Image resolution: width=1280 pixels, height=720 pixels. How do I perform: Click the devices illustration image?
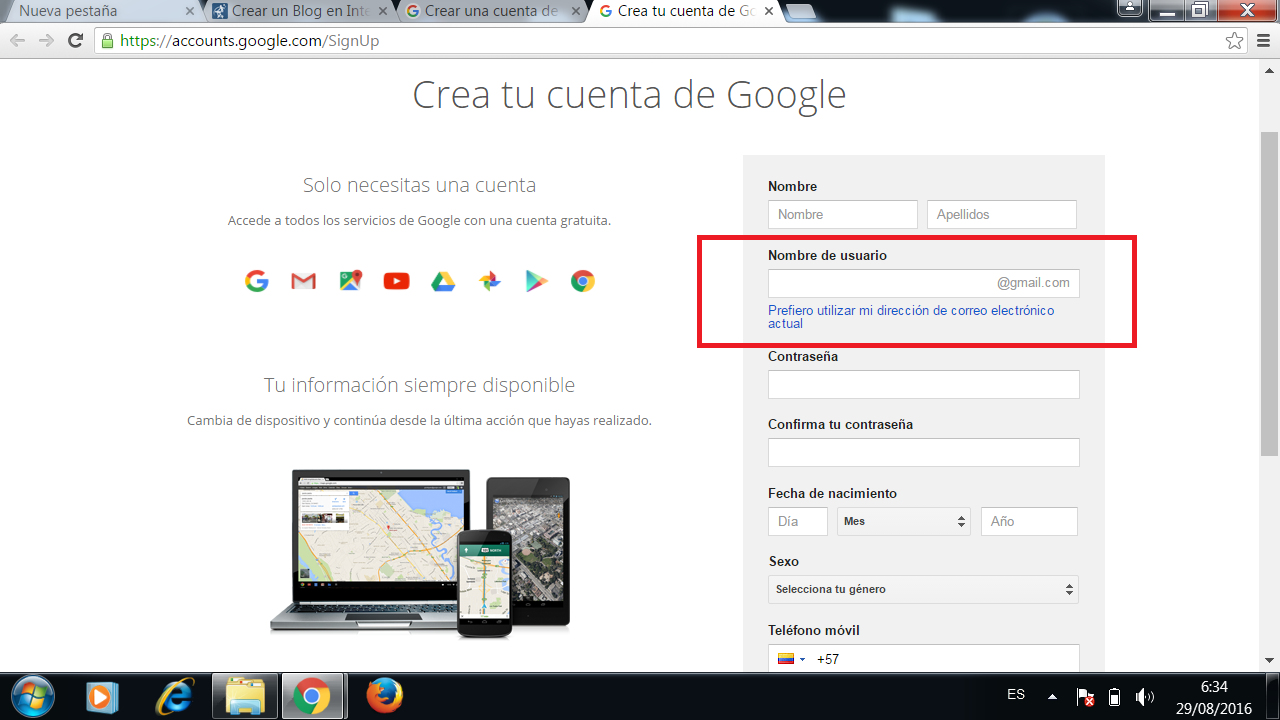tap(420, 553)
